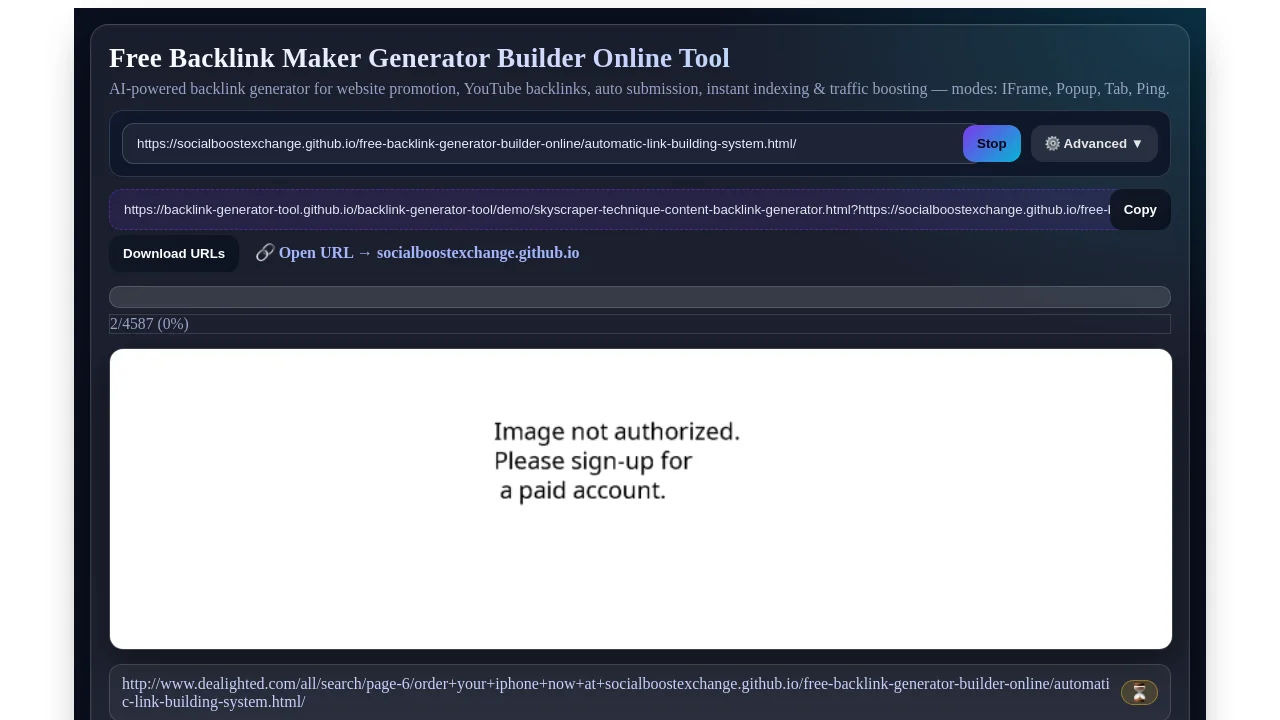Click the AI-powered backlink generator description
The width and height of the screenshot is (1280, 720).
639,89
